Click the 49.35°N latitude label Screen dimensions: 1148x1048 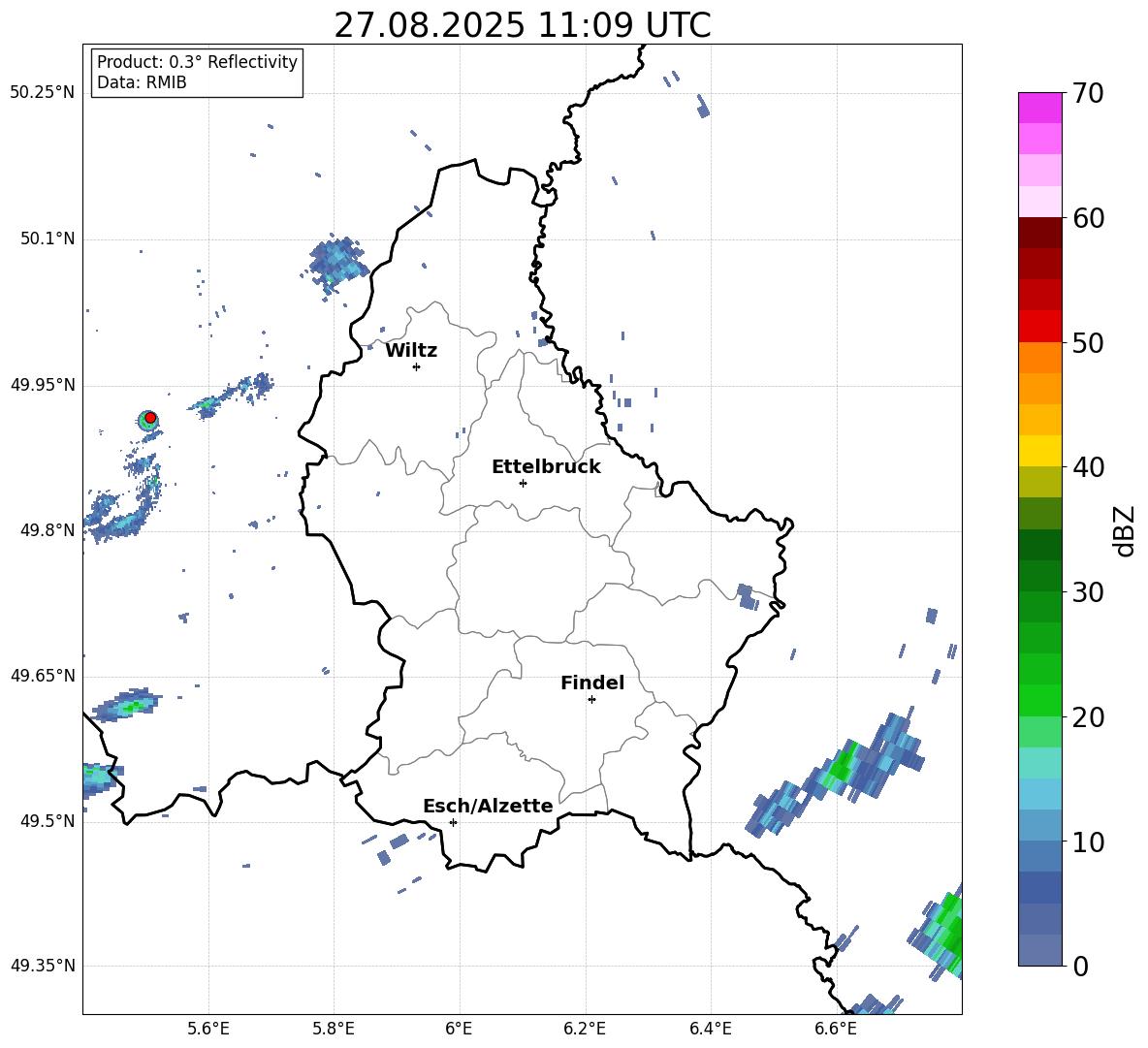pyautogui.click(x=43, y=966)
